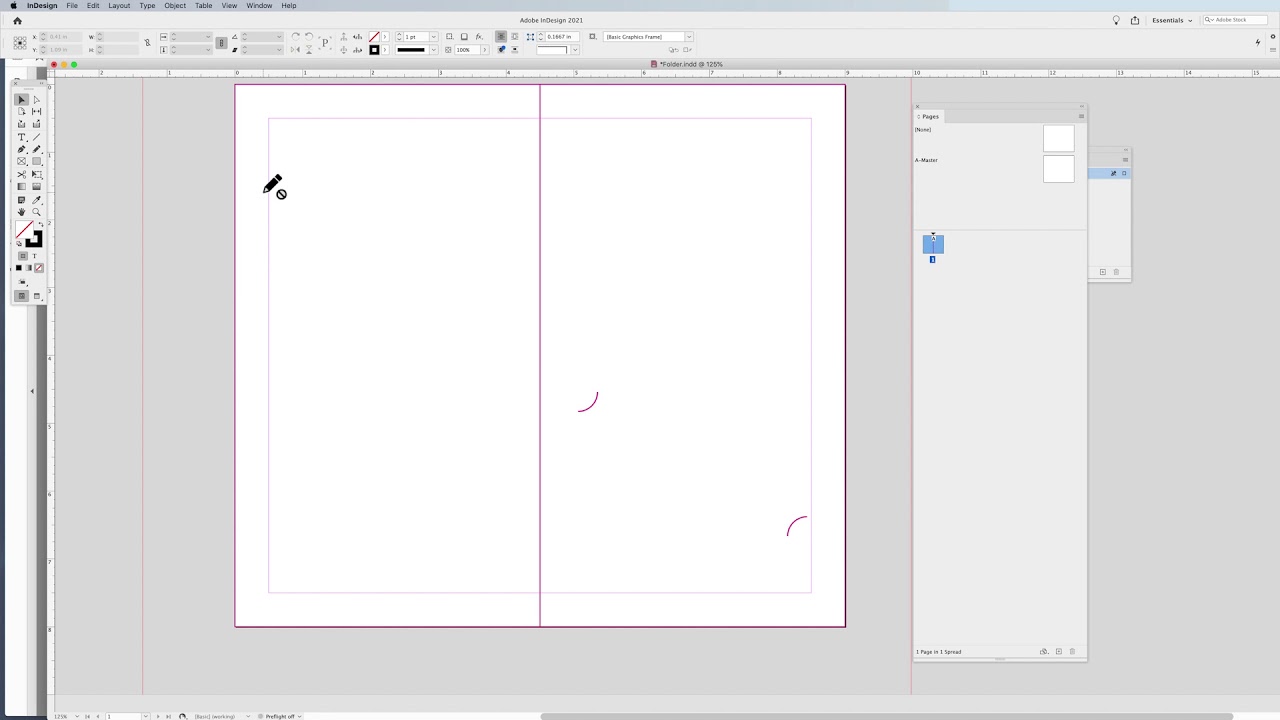The width and height of the screenshot is (1280, 720).
Task: Toggle formatting affects text
Action: coord(34,256)
